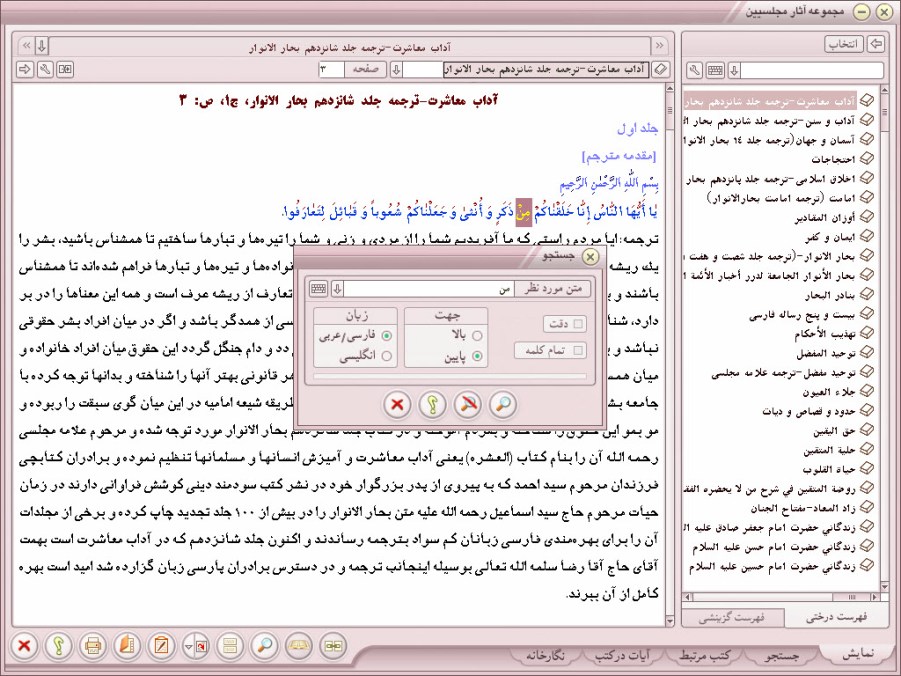Start search with the dialog magnifier icon
This screenshot has height=676, width=901.
click(x=503, y=404)
